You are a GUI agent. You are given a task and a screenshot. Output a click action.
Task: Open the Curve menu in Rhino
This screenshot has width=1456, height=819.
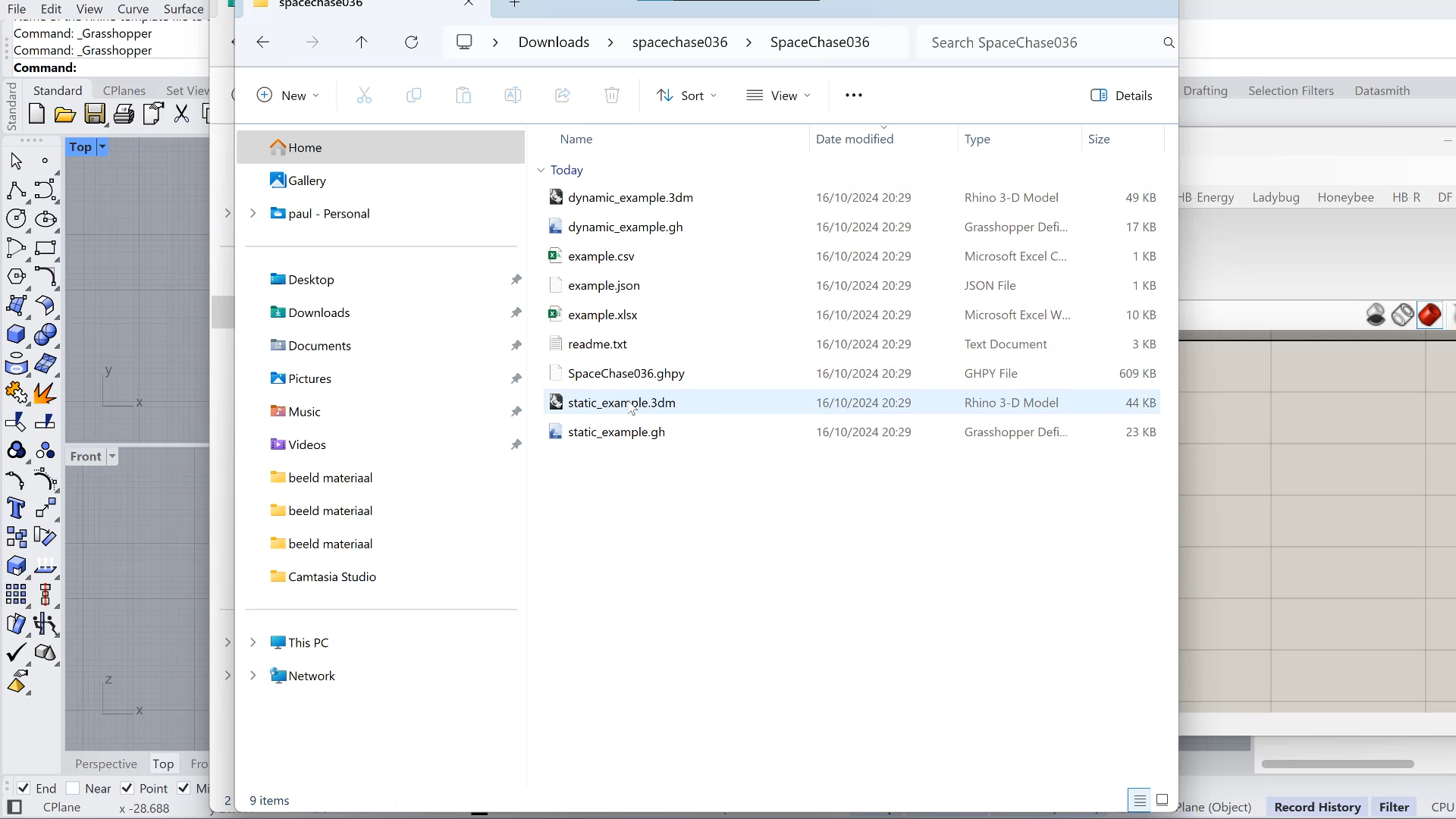133,9
